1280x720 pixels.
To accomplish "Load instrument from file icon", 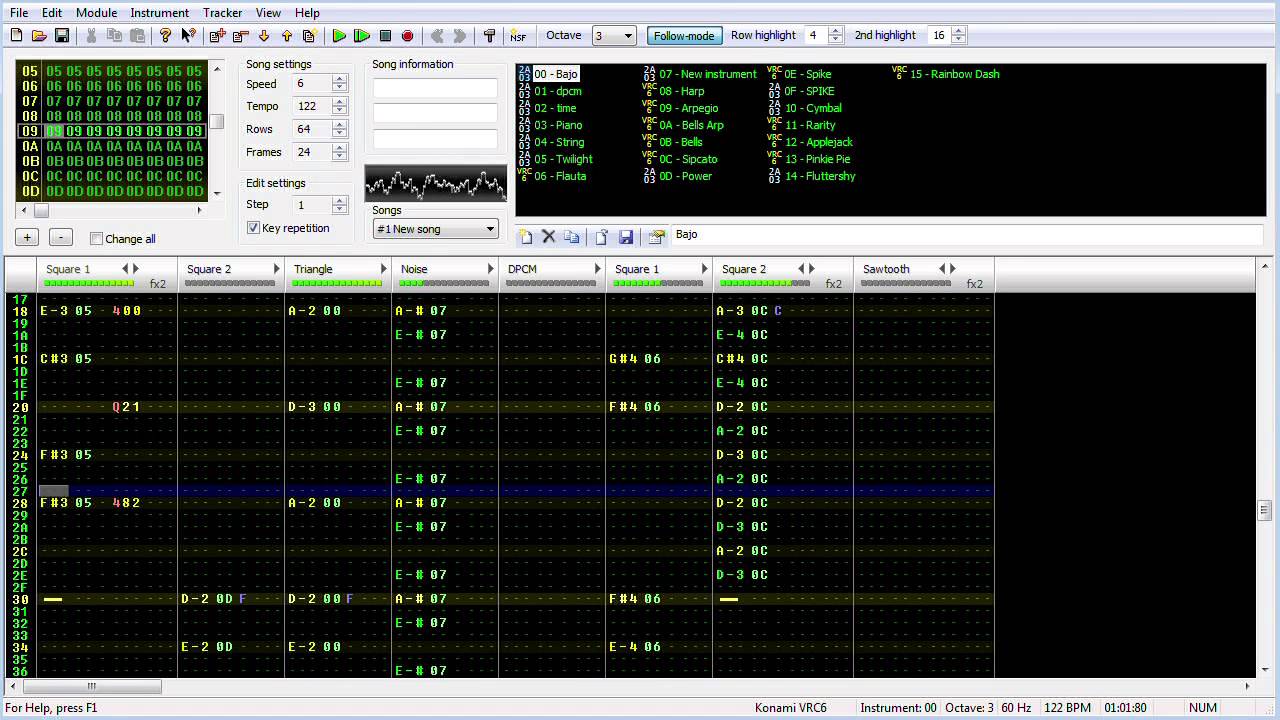I will (602, 237).
